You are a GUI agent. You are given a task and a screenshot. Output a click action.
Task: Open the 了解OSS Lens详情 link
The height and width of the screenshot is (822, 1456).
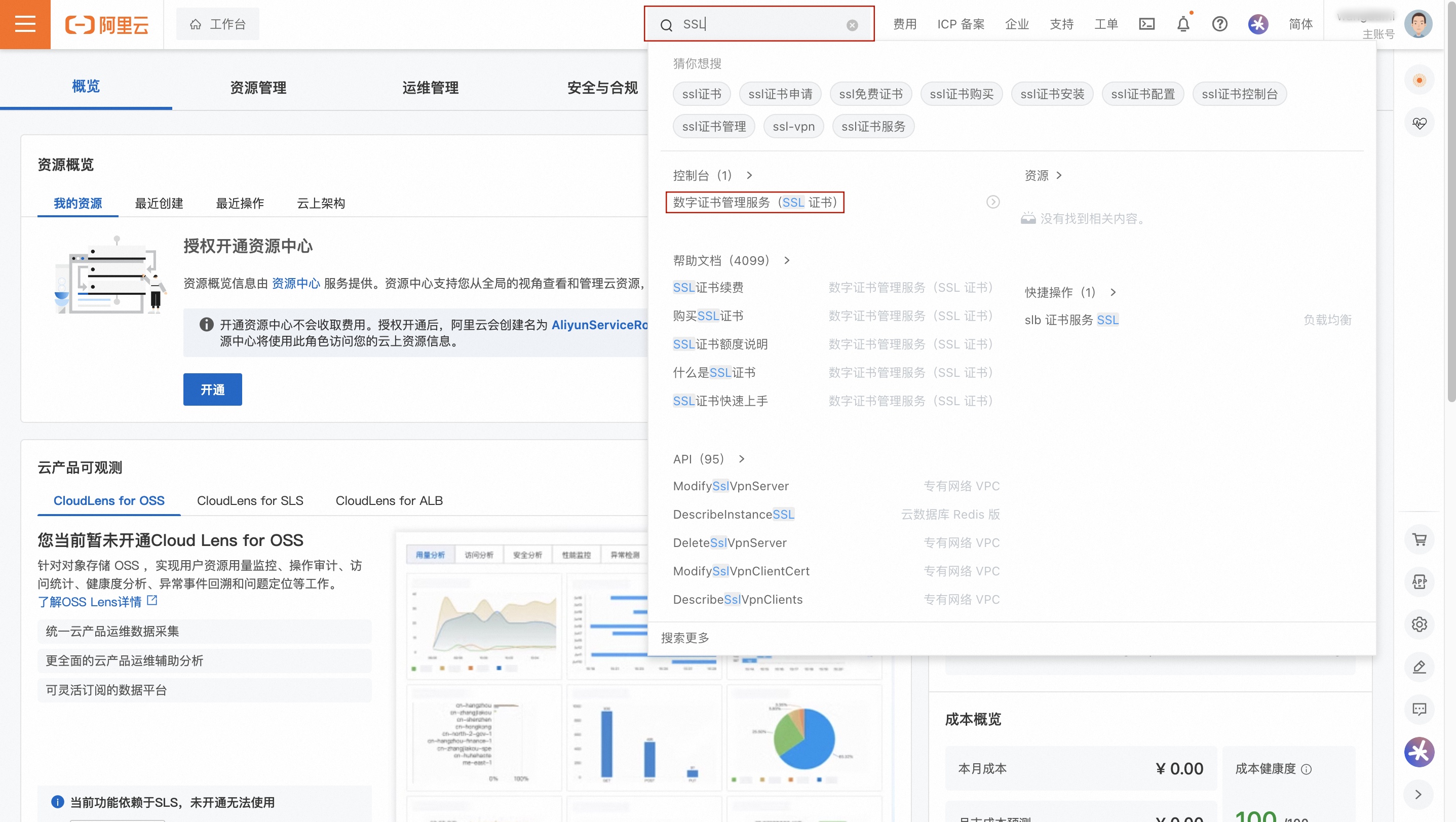pyautogui.click(x=90, y=602)
